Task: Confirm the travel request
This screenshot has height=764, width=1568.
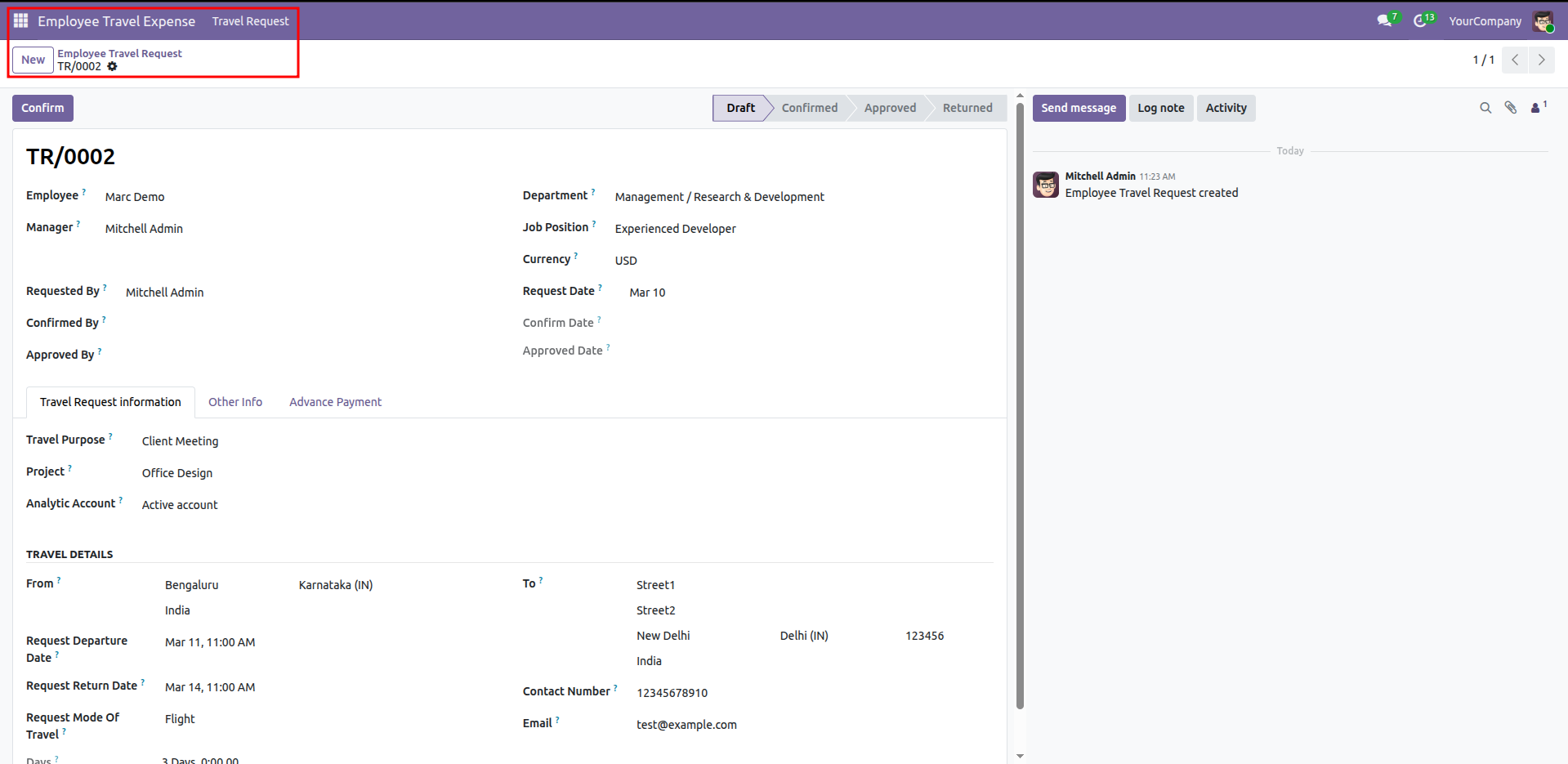Action: pos(42,108)
